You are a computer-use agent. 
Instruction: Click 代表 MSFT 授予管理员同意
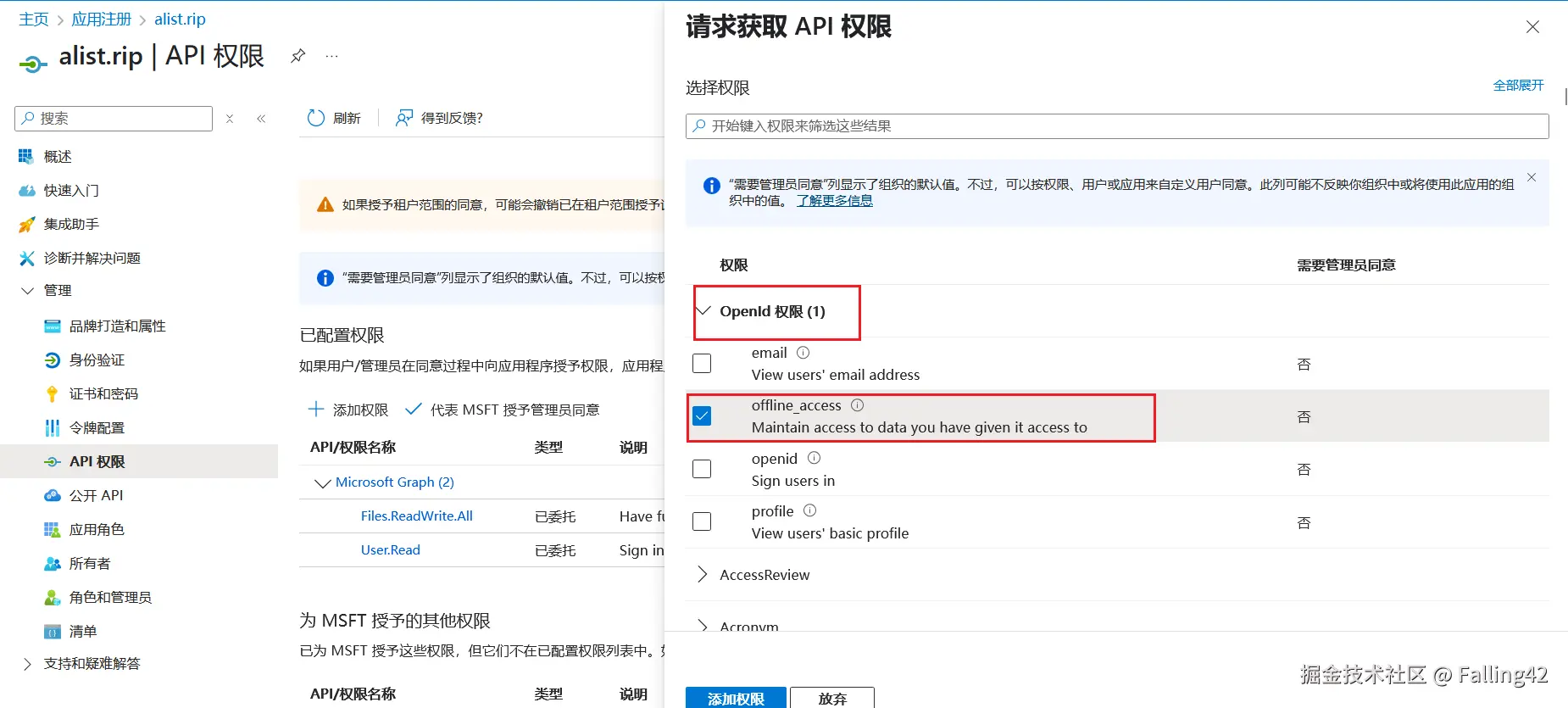coord(502,410)
